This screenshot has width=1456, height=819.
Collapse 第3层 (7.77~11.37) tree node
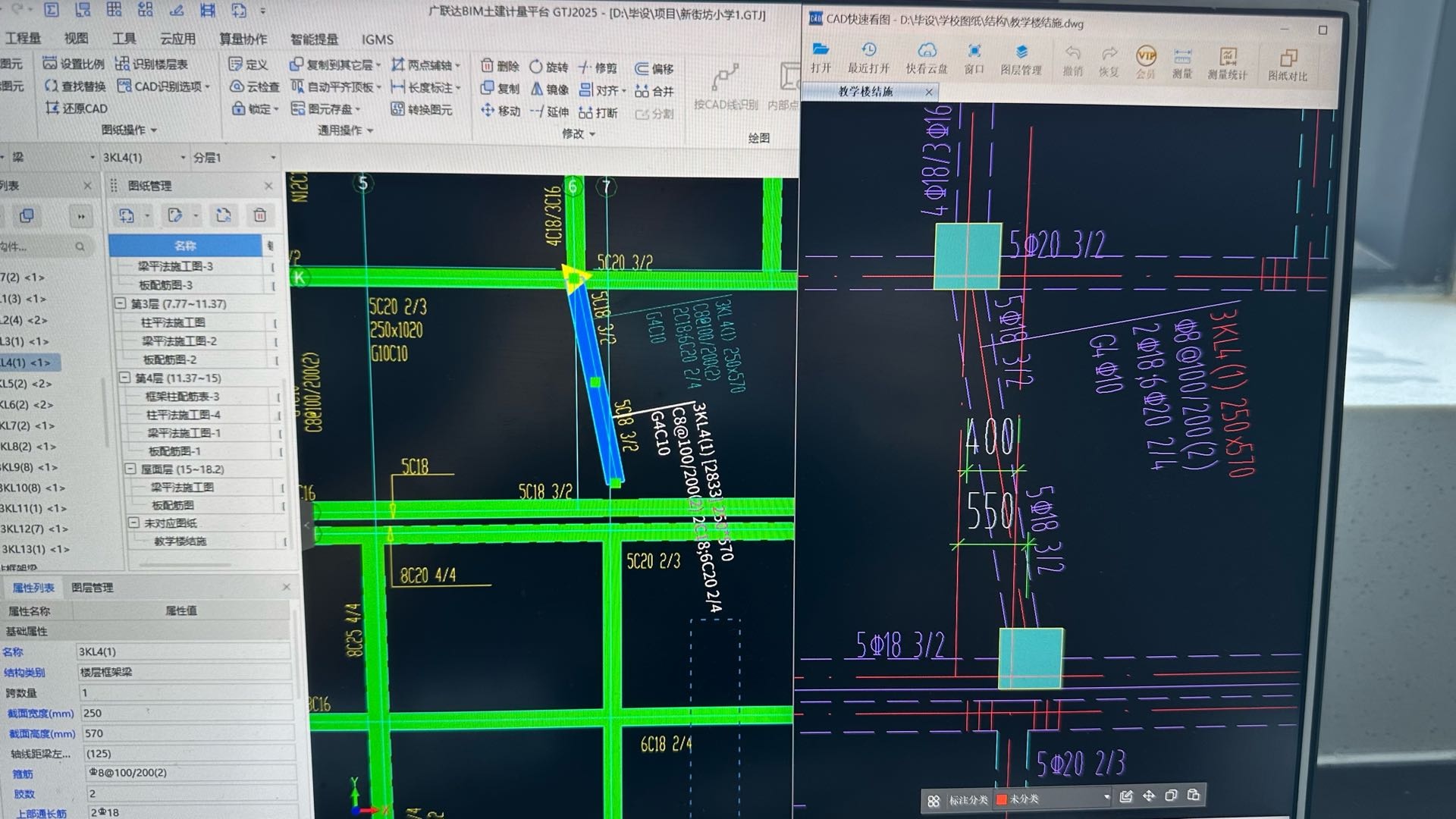(x=120, y=303)
